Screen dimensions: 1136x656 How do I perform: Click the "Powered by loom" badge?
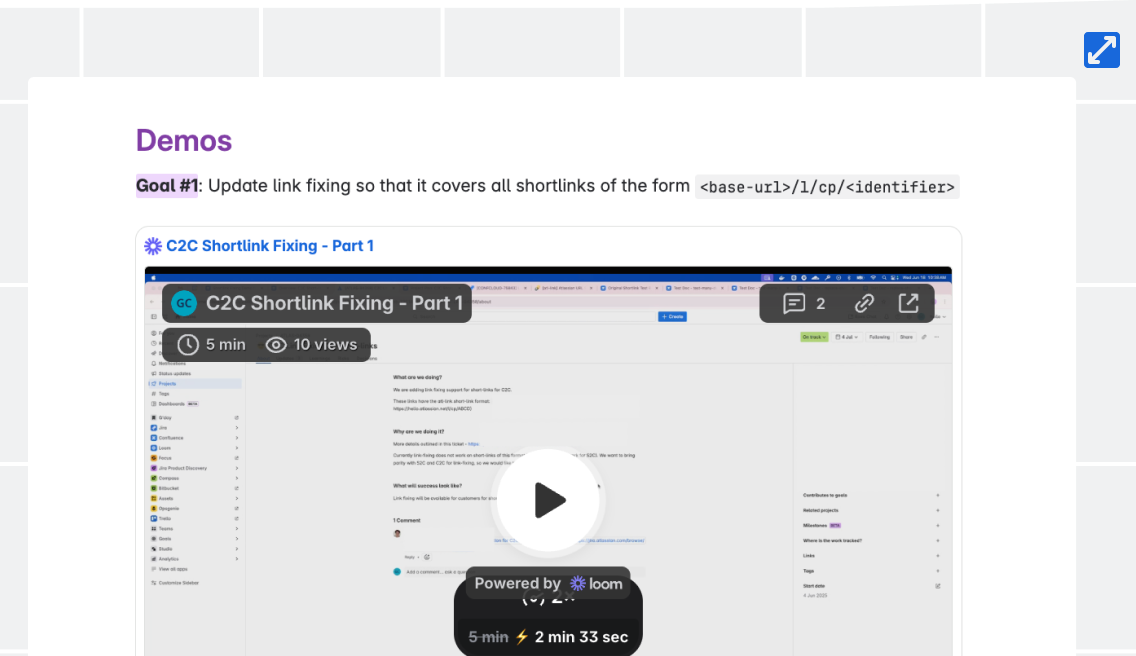pyautogui.click(x=548, y=584)
